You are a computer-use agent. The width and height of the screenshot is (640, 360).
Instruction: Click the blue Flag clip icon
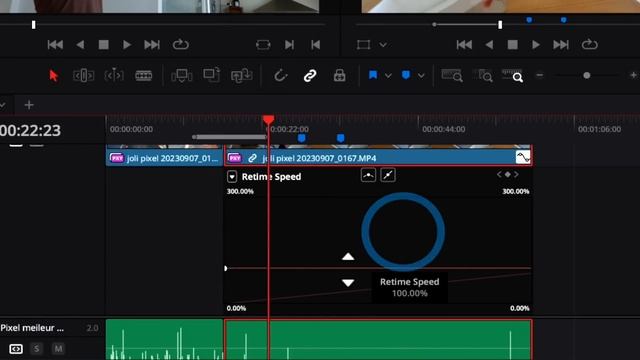tap(373, 75)
